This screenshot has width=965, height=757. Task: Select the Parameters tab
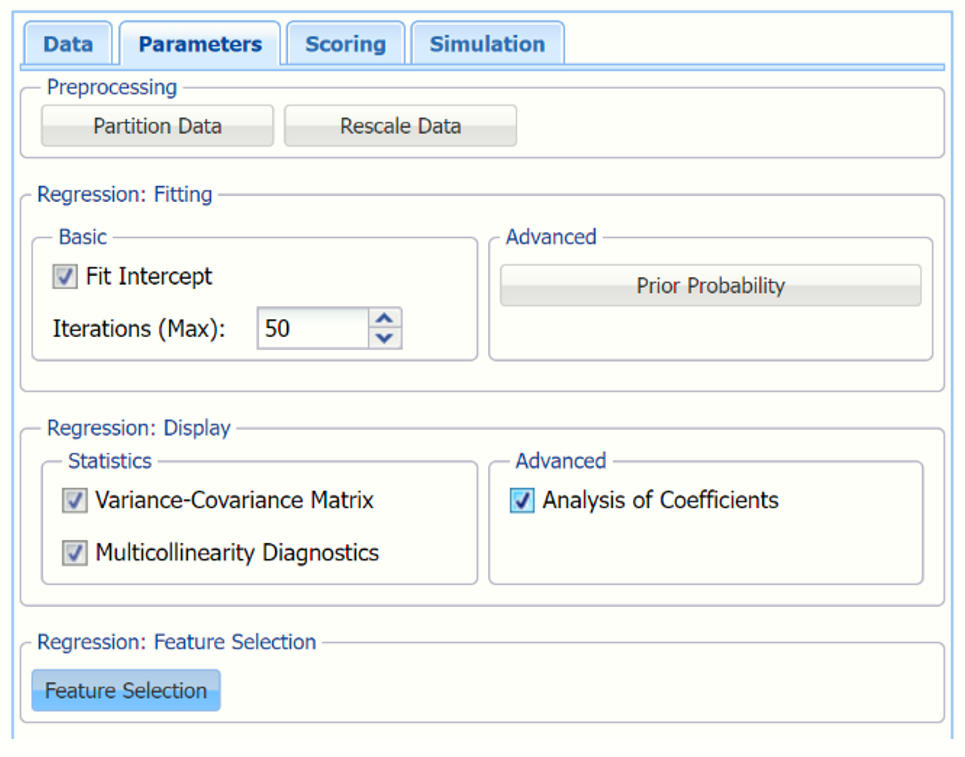coord(200,44)
